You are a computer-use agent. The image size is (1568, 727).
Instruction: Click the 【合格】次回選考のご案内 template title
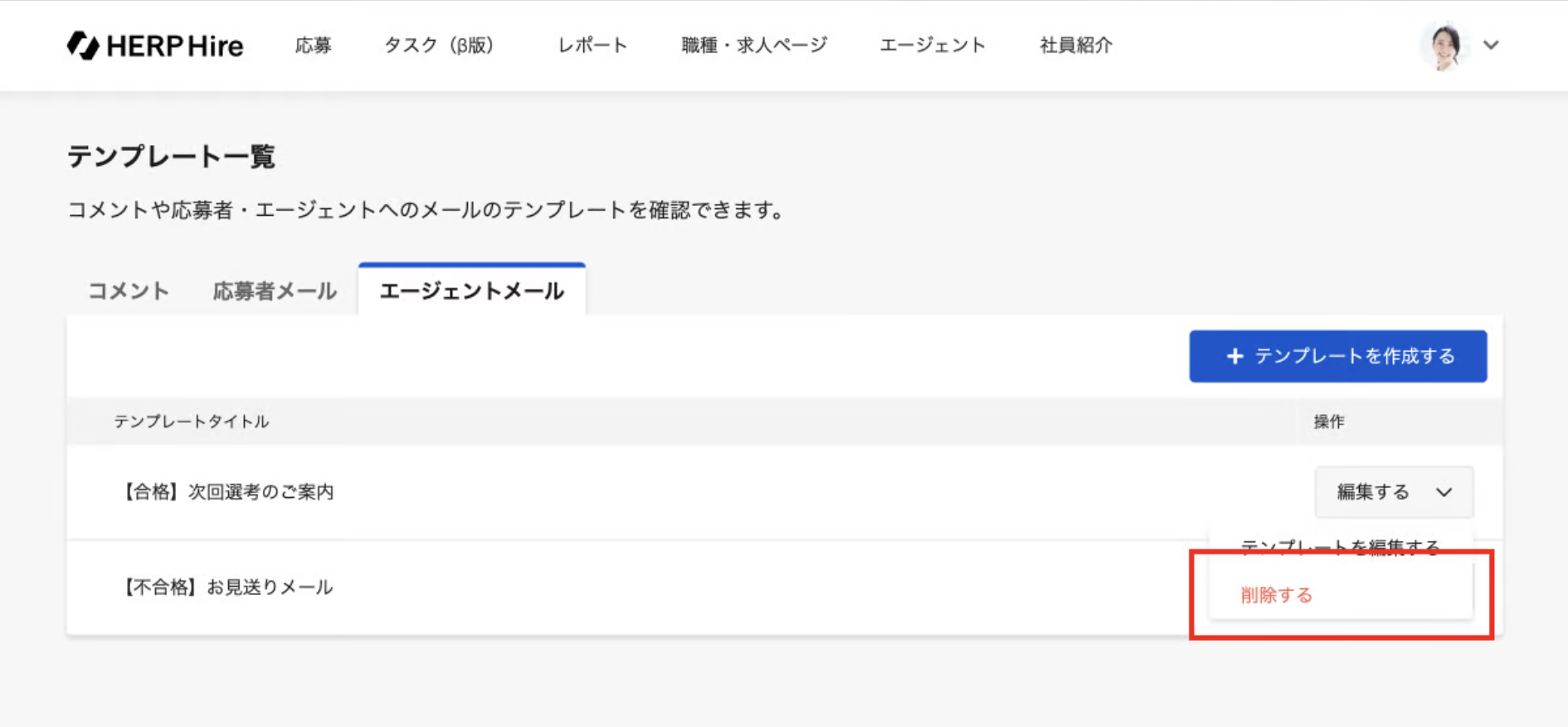(229, 492)
